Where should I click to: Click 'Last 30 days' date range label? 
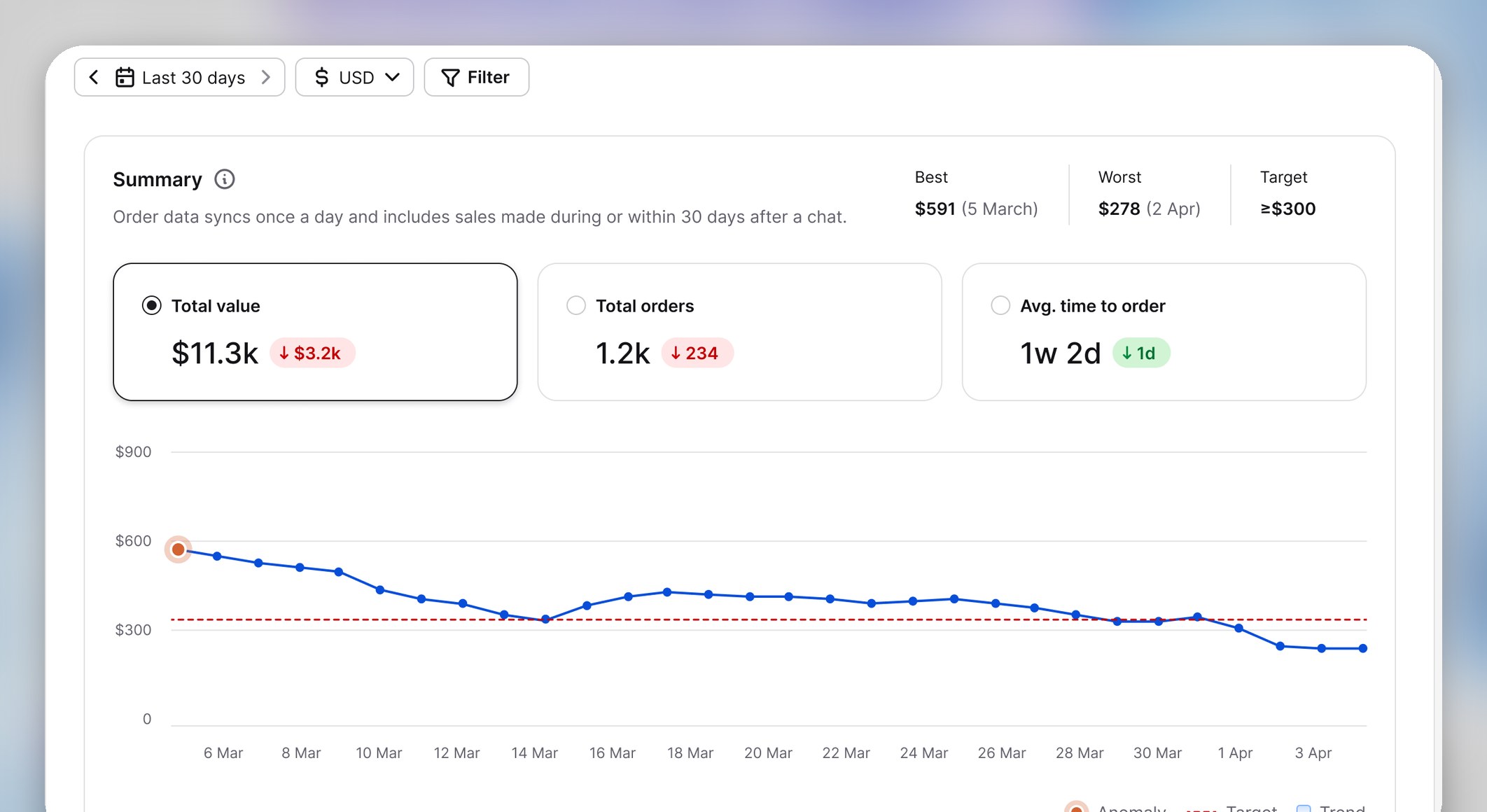(193, 77)
